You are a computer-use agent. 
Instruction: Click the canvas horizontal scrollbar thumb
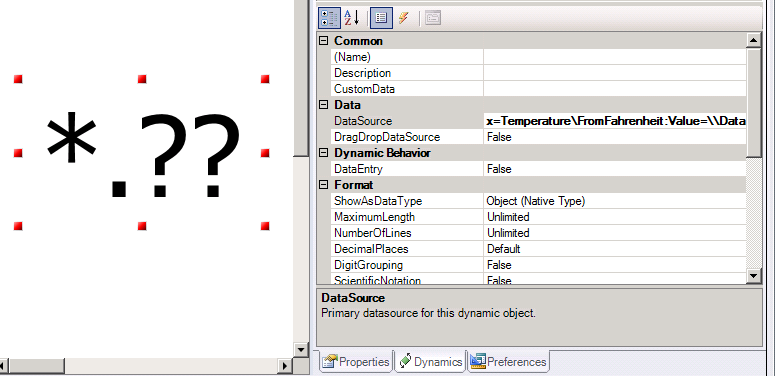[37, 366]
